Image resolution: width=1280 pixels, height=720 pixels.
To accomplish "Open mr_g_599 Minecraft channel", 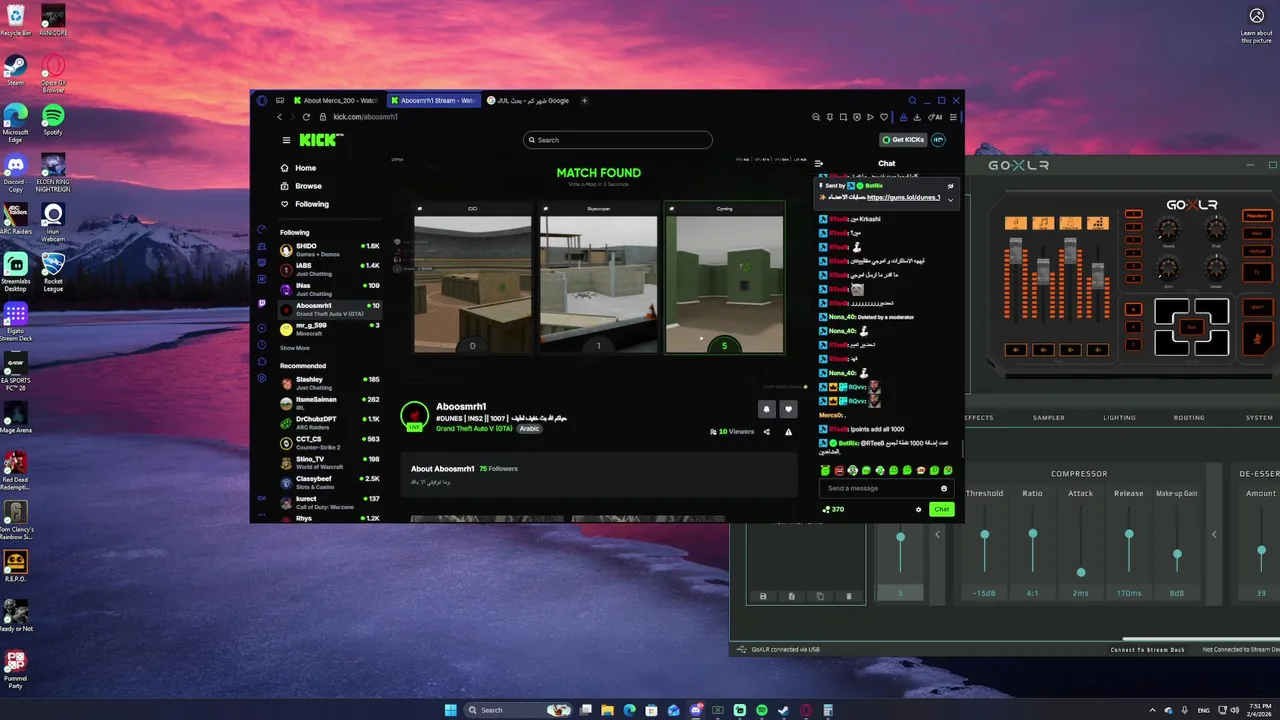I will [x=329, y=329].
